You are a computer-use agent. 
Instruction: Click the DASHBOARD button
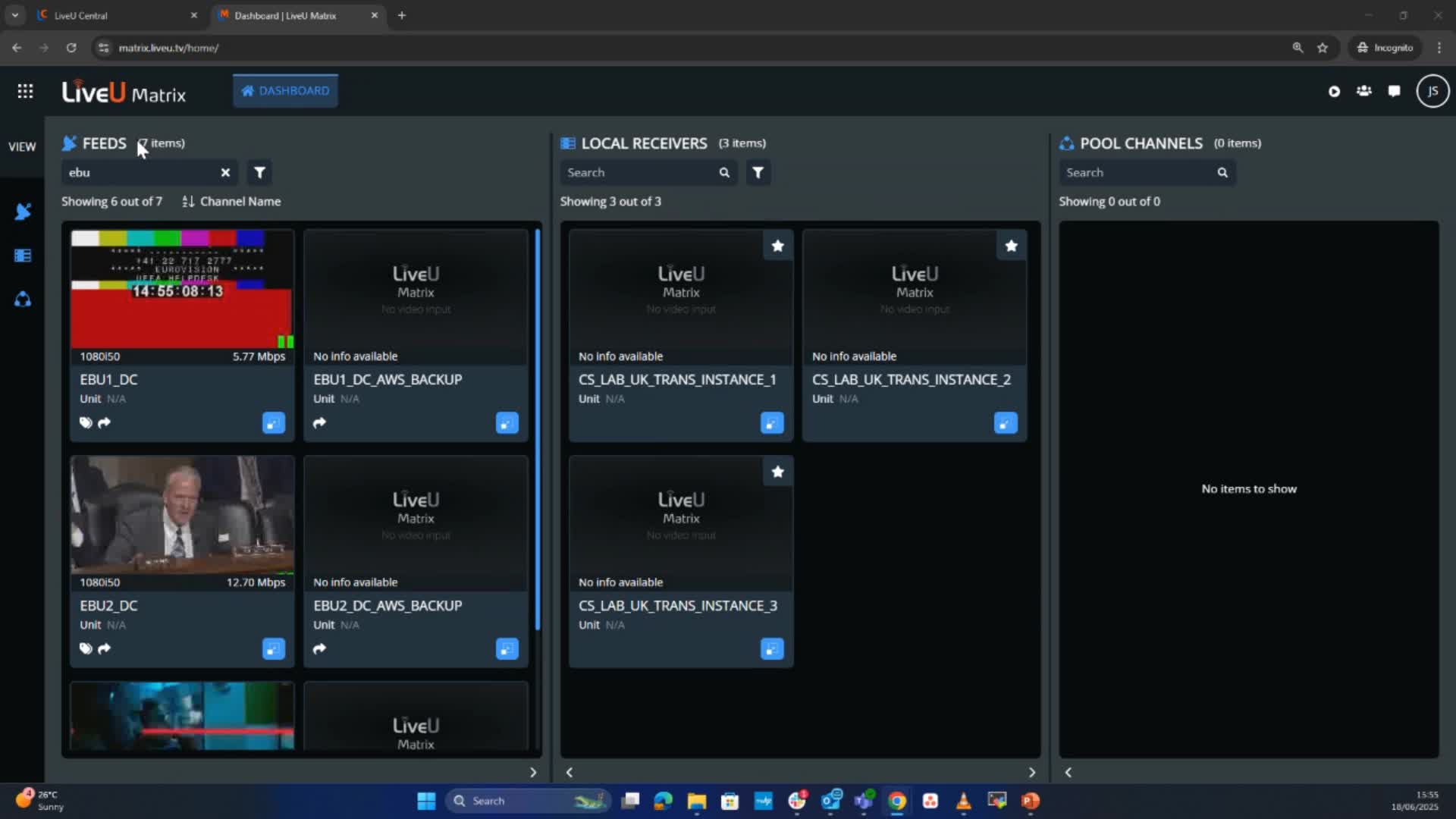coord(286,91)
